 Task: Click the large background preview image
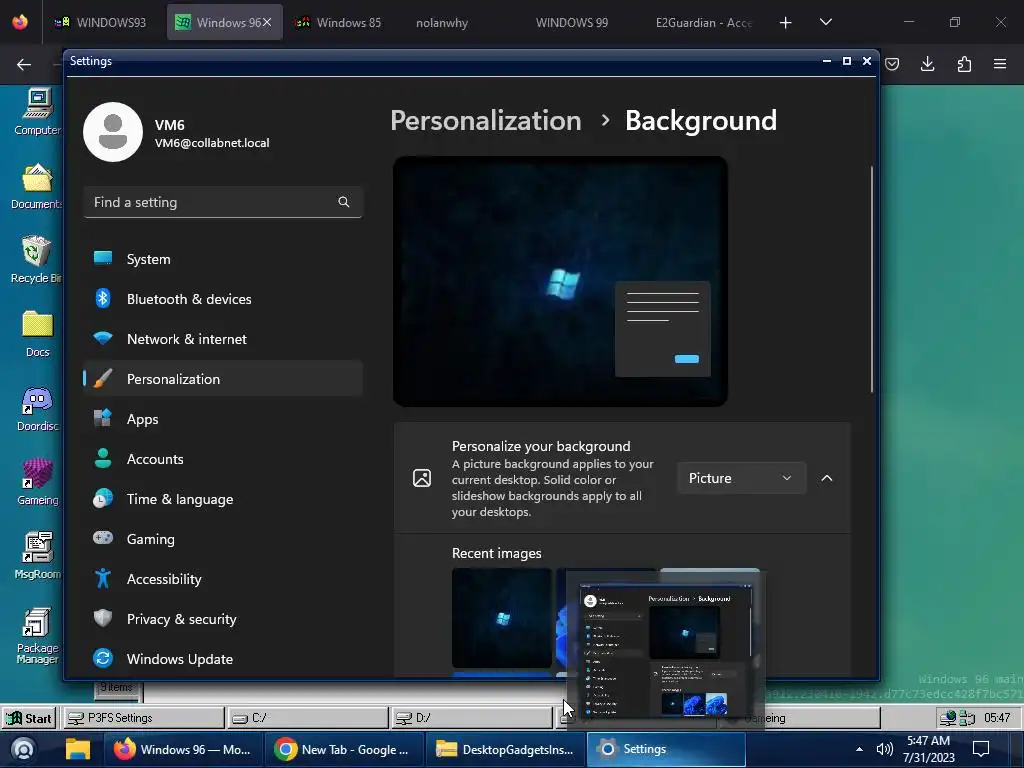(560, 281)
